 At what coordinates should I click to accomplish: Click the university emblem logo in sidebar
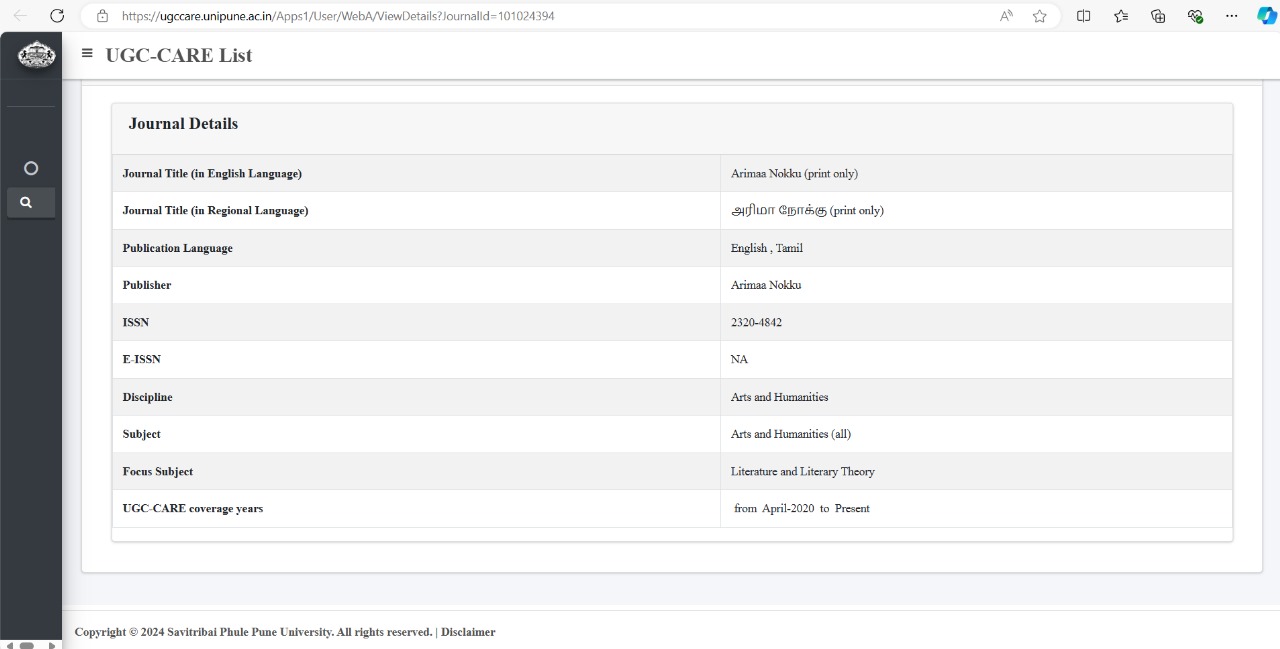point(37,56)
